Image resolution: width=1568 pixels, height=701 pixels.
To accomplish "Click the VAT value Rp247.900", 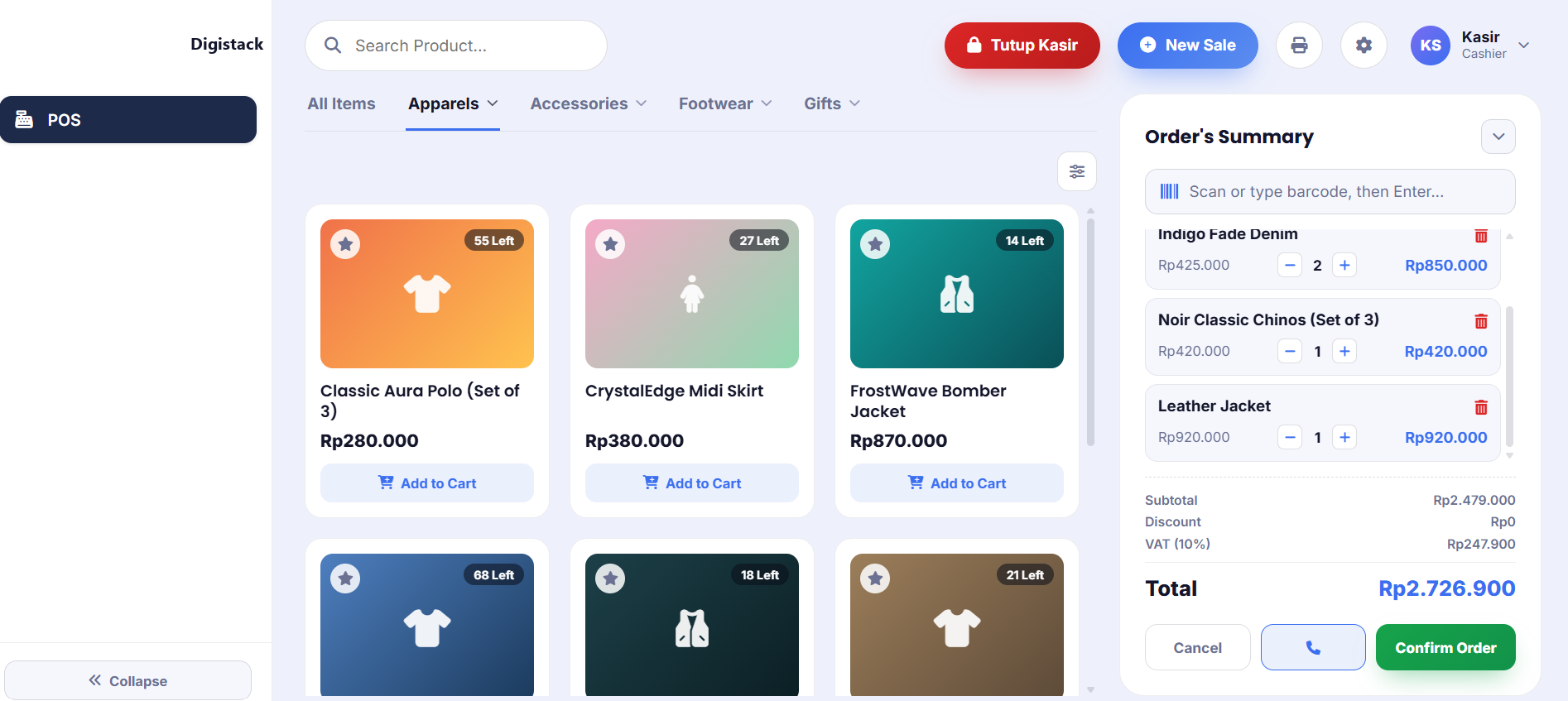I will (1481, 544).
